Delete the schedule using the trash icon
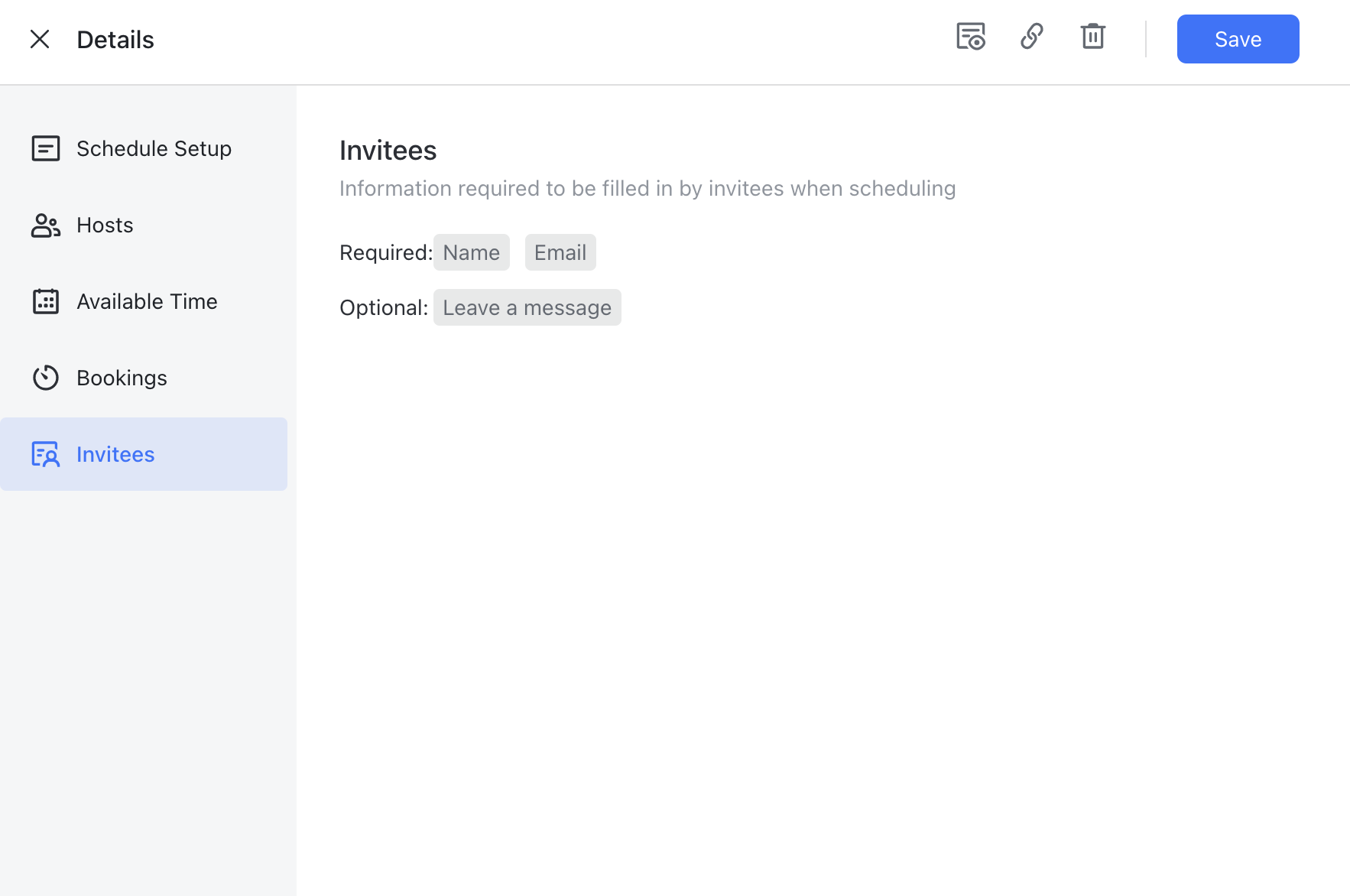1350x896 pixels. pyautogui.click(x=1092, y=36)
